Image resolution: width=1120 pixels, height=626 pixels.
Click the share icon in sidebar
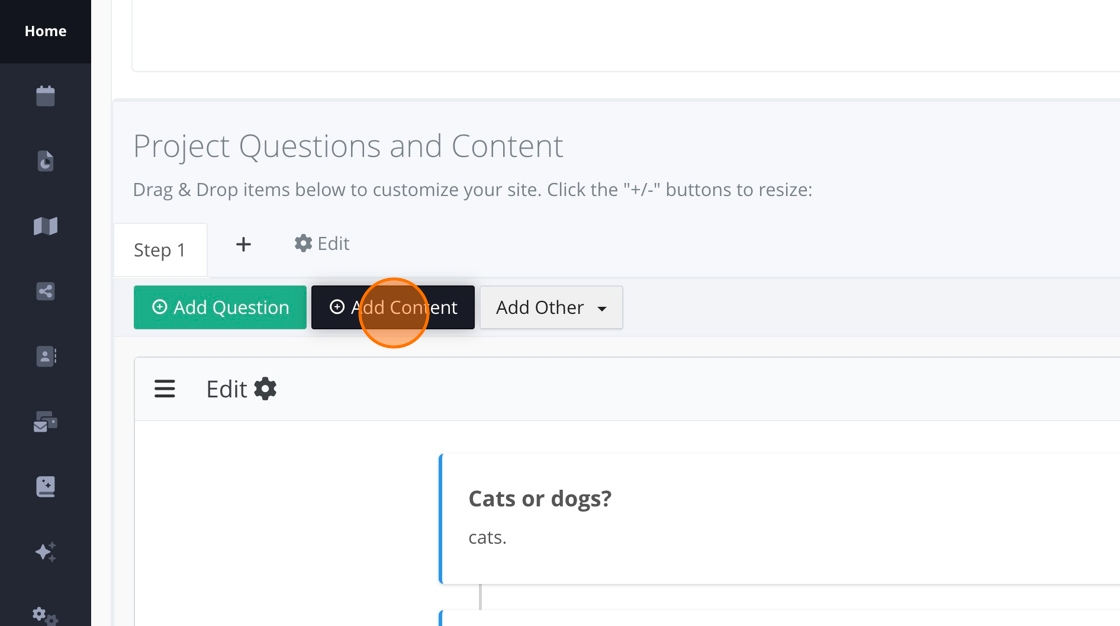(x=45, y=291)
